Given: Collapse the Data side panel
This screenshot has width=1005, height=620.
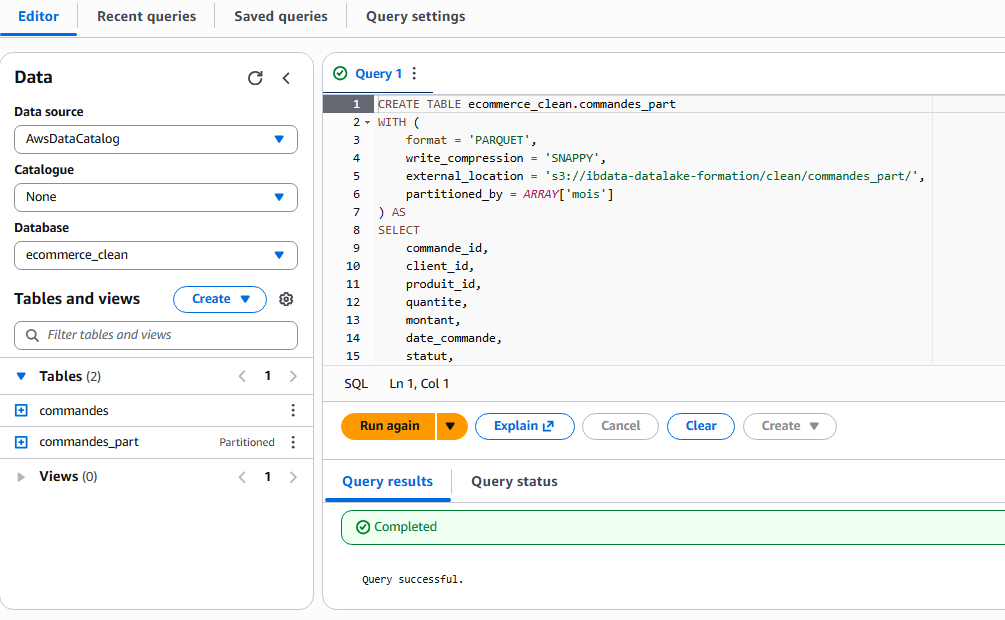Looking at the screenshot, I should click(x=286, y=78).
